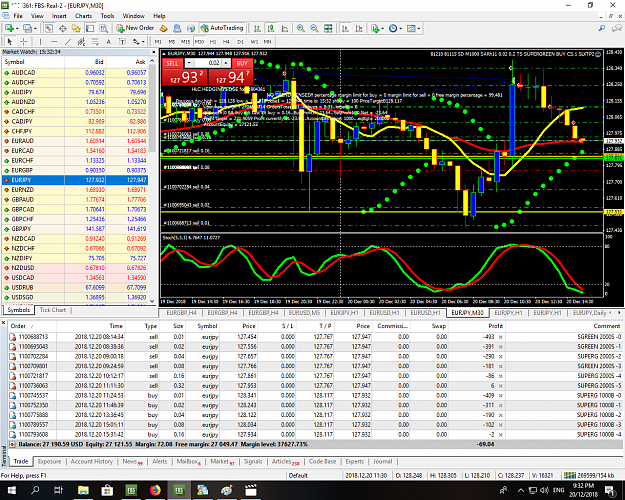Launch MetaEditor from the yellow book icon
The image size is (625, 500).
[x=163, y=28]
